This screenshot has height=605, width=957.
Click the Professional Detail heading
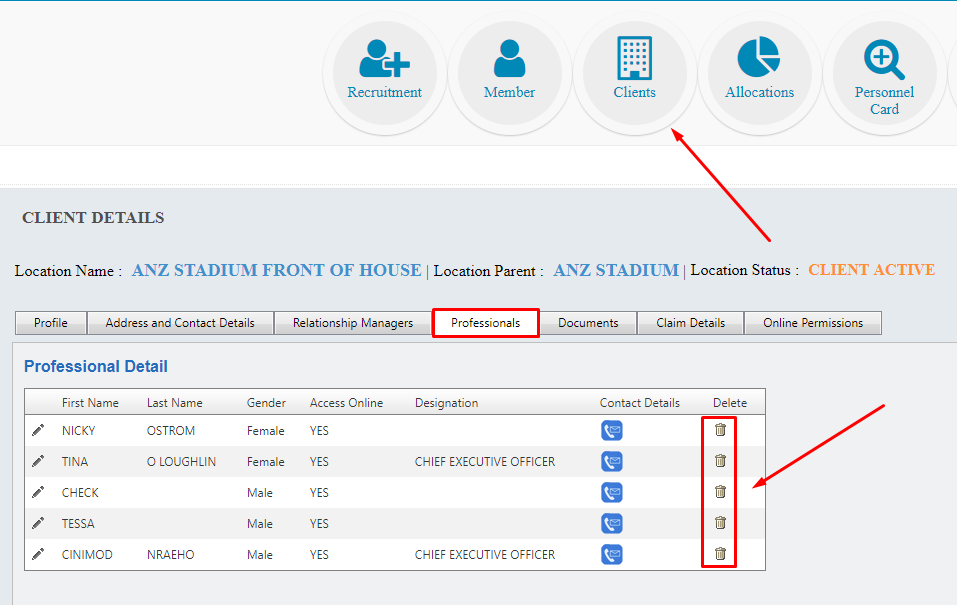96,366
